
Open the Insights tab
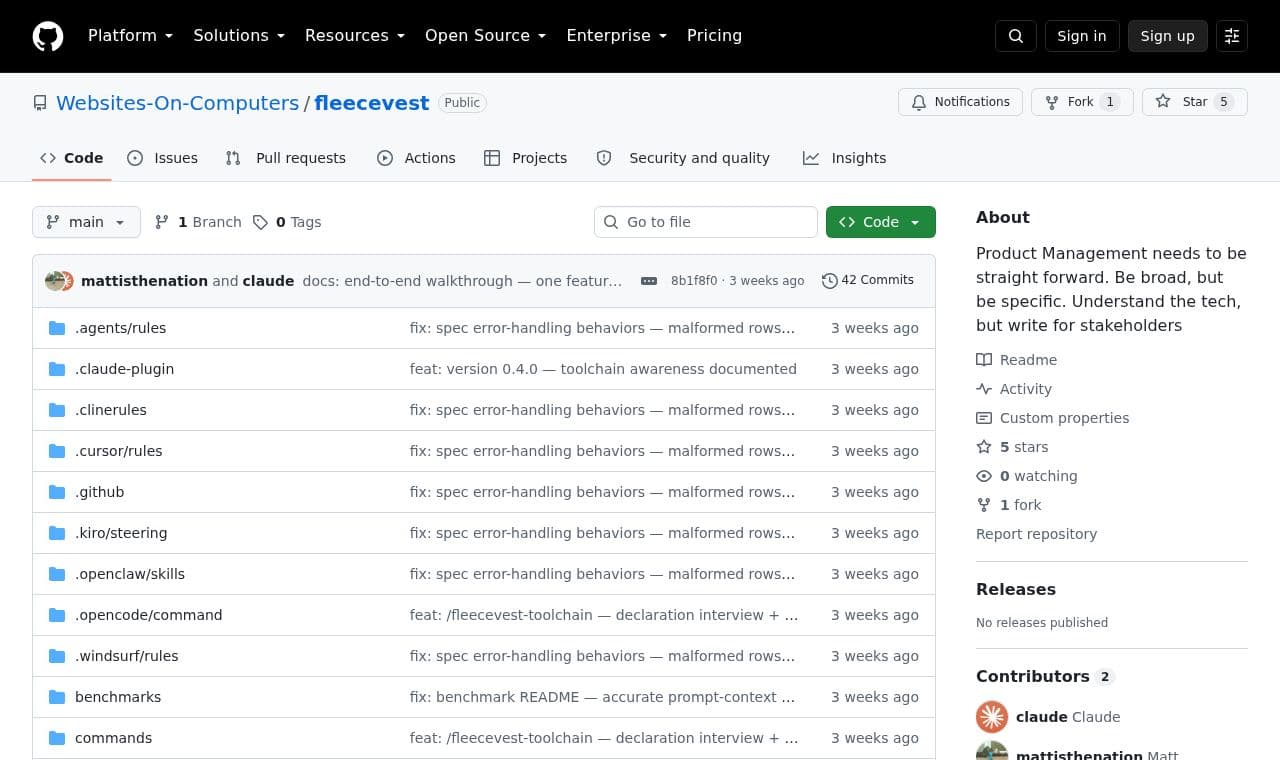(x=844, y=158)
